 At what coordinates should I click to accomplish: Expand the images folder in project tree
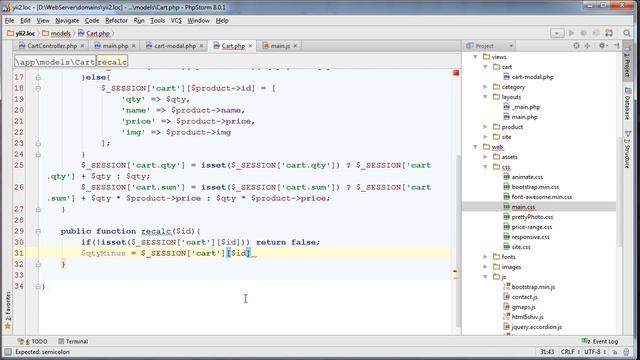(485, 267)
